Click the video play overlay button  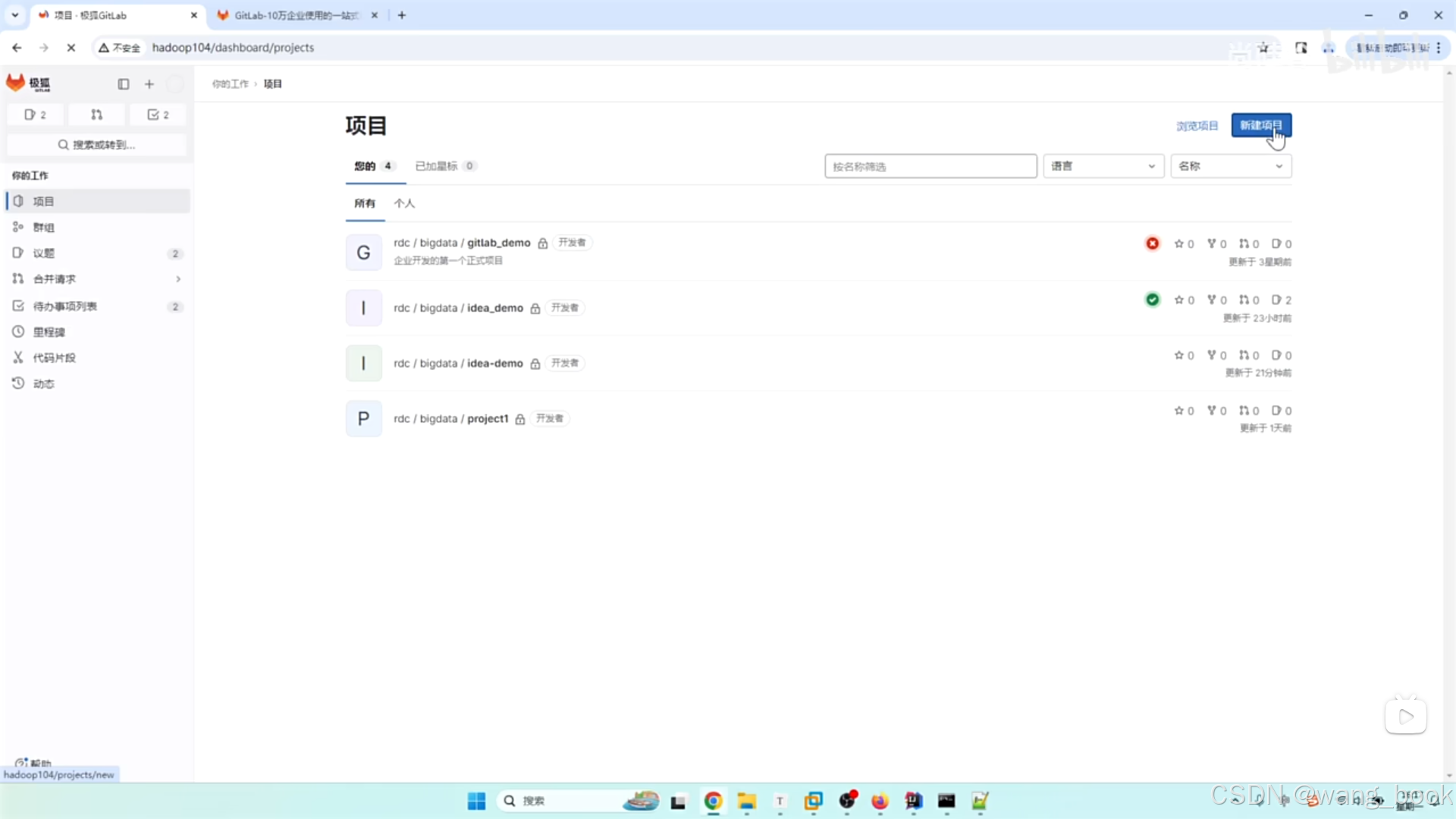[1406, 716]
